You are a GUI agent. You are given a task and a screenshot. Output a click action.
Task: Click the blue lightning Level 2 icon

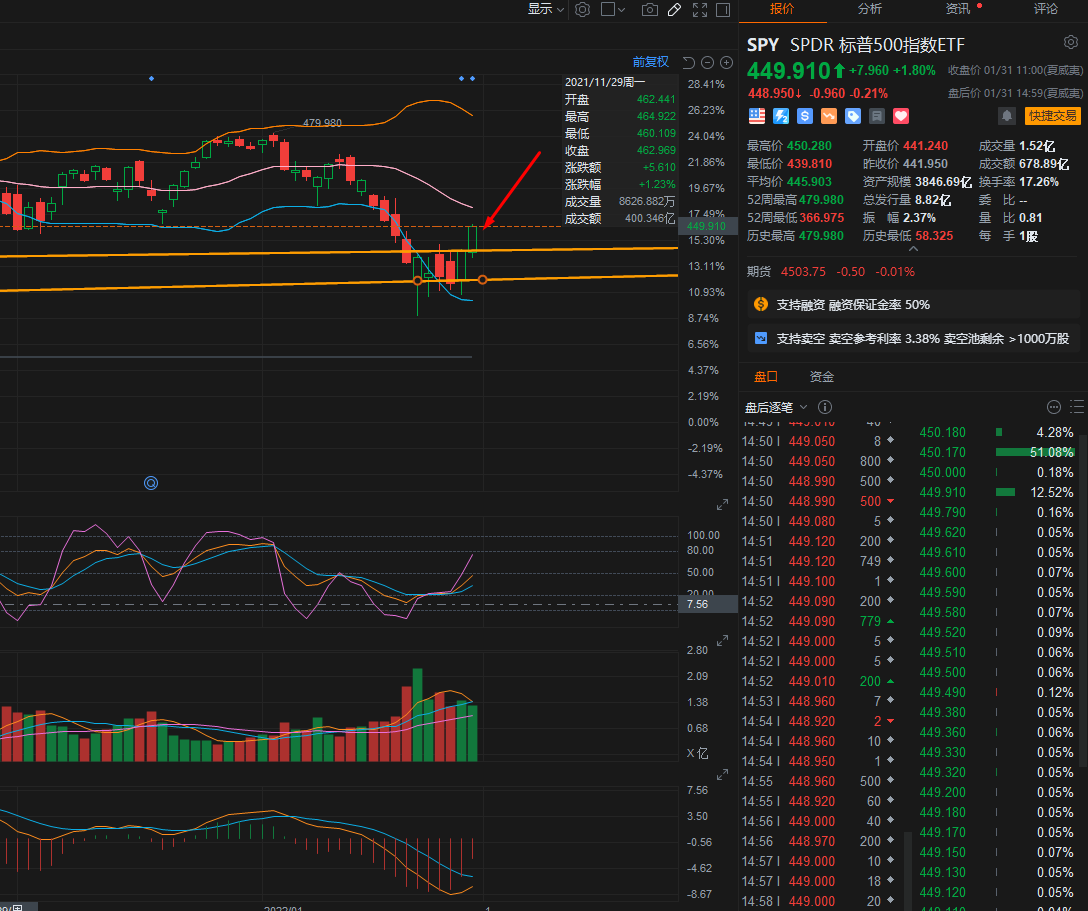click(x=781, y=116)
